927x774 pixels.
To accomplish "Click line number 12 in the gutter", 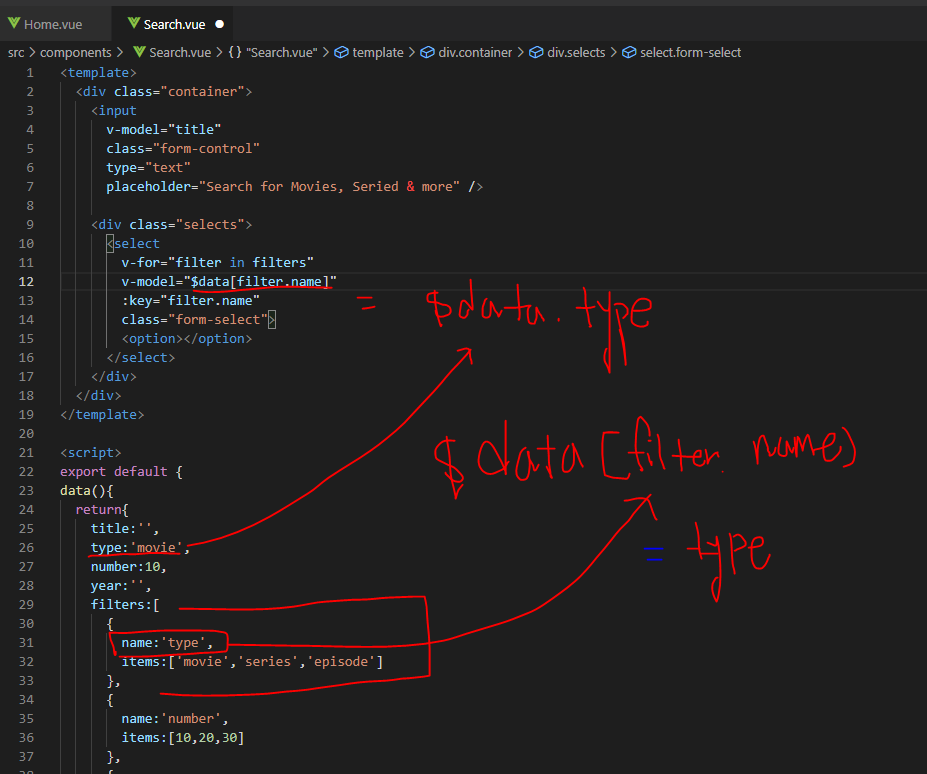I will point(26,281).
